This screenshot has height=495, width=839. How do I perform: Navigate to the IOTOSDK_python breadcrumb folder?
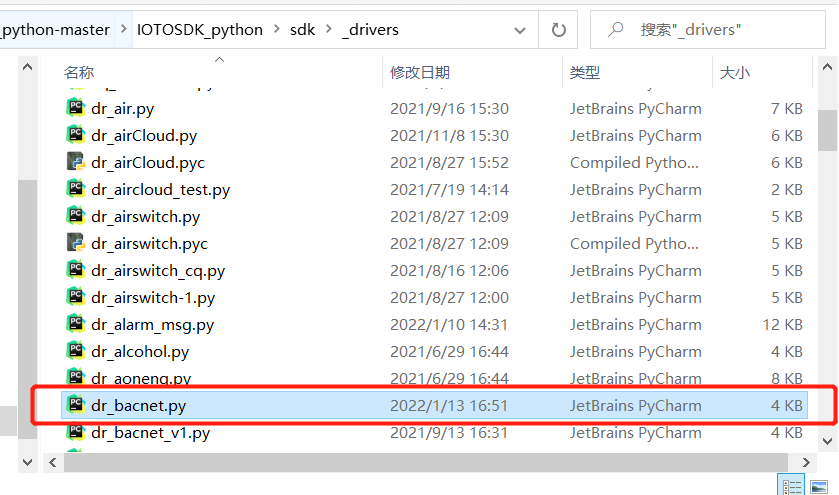tap(199, 30)
